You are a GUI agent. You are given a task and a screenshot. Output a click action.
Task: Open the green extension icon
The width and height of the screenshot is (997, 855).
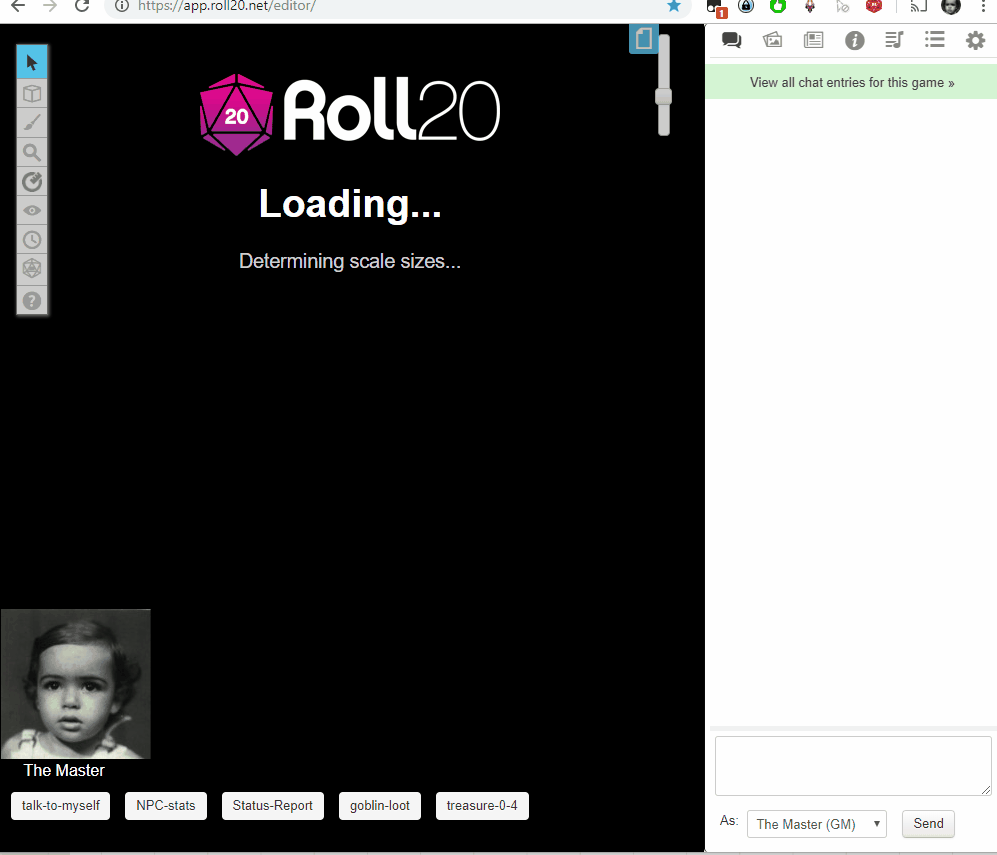click(778, 6)
